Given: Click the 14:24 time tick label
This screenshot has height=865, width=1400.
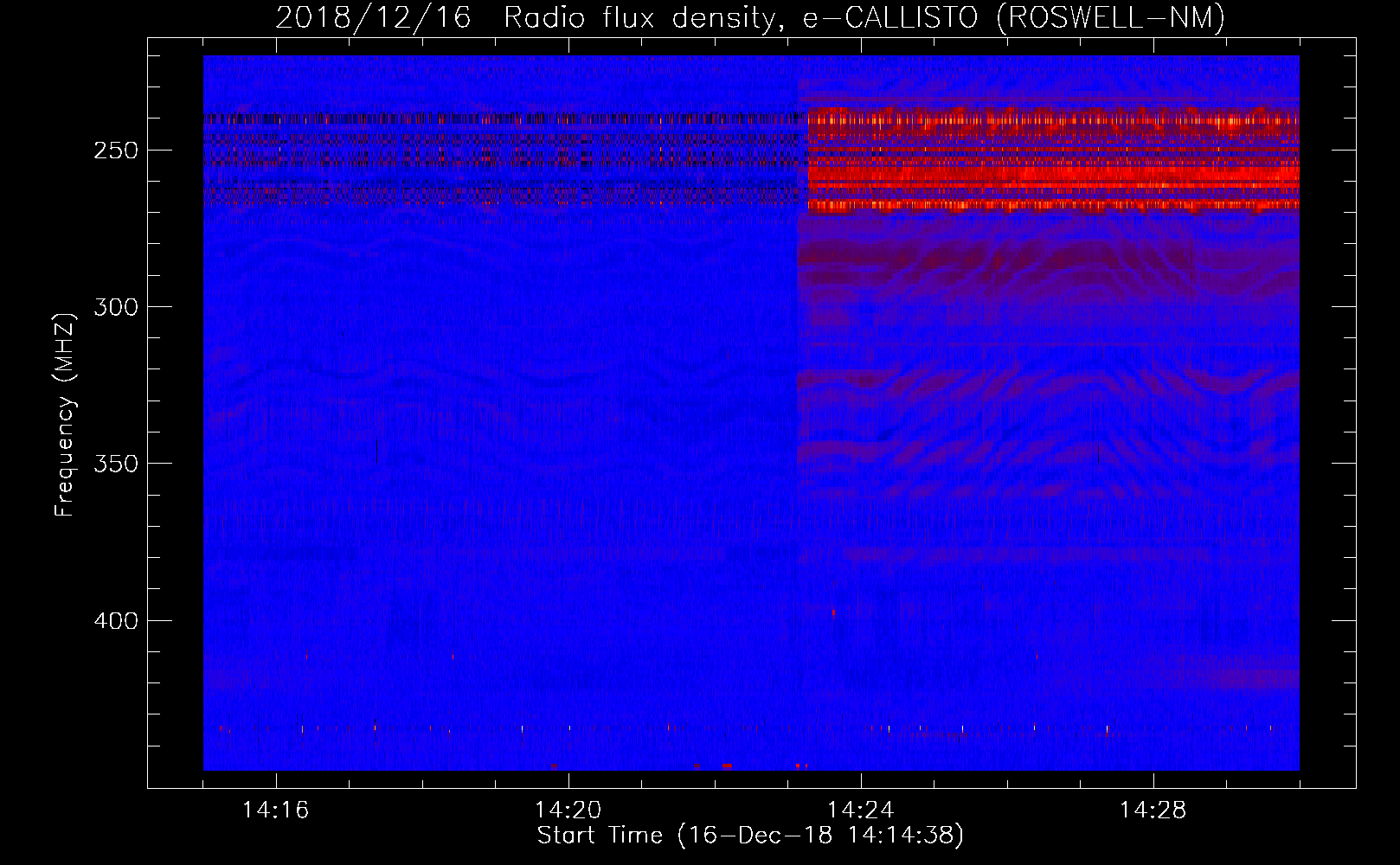Looking at the screenshot, I should (861, 811).
